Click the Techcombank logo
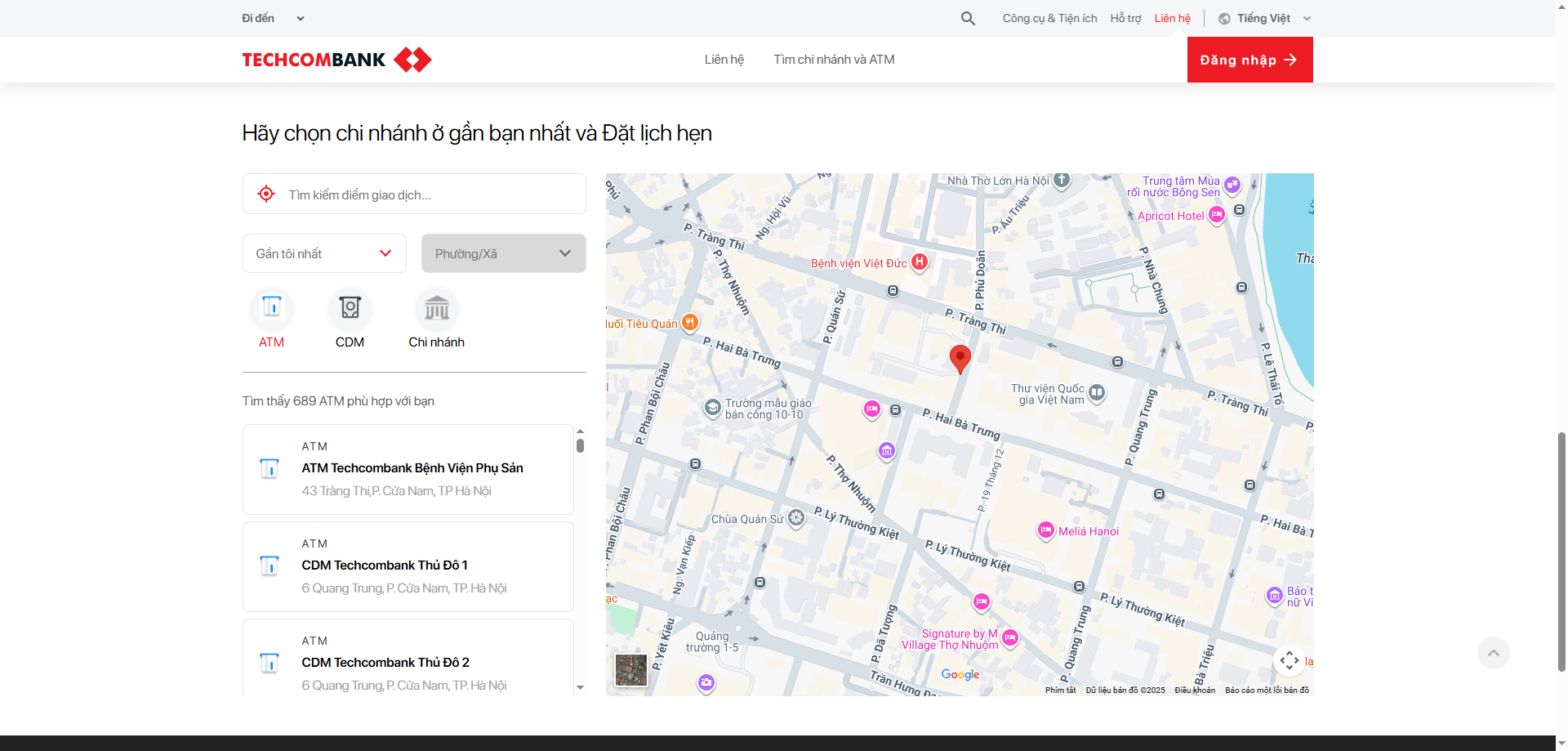Screen dimensions: 1568x751 (336, 59)
